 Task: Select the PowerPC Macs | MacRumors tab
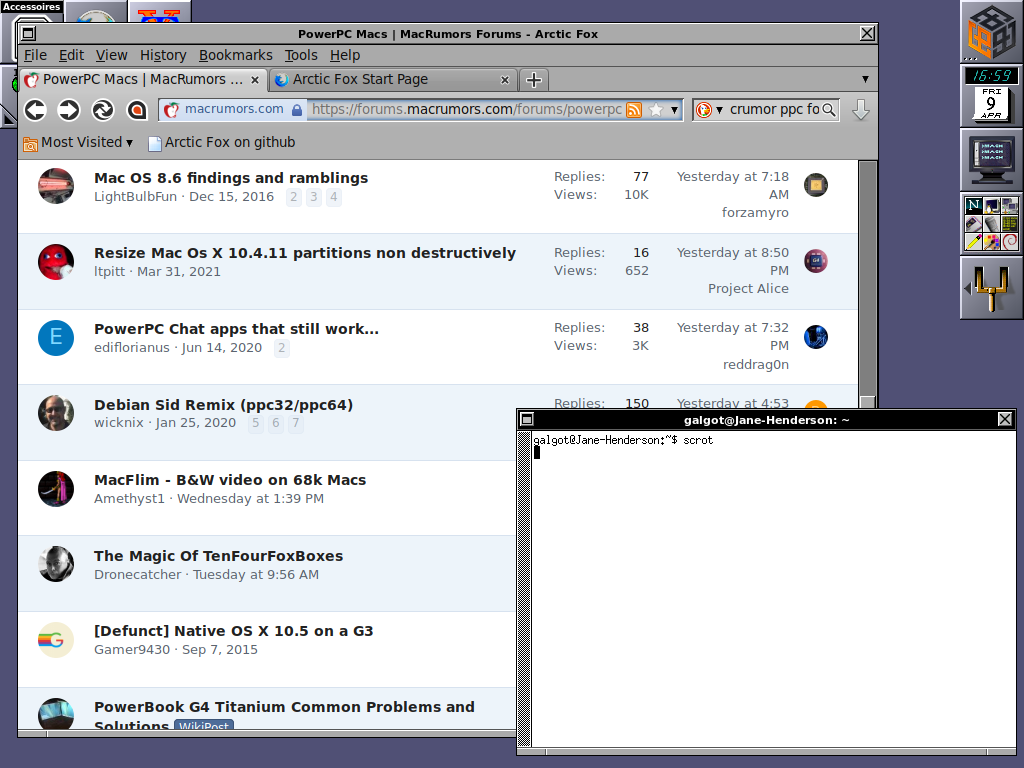pyautogui.click(x=144, y=80)
